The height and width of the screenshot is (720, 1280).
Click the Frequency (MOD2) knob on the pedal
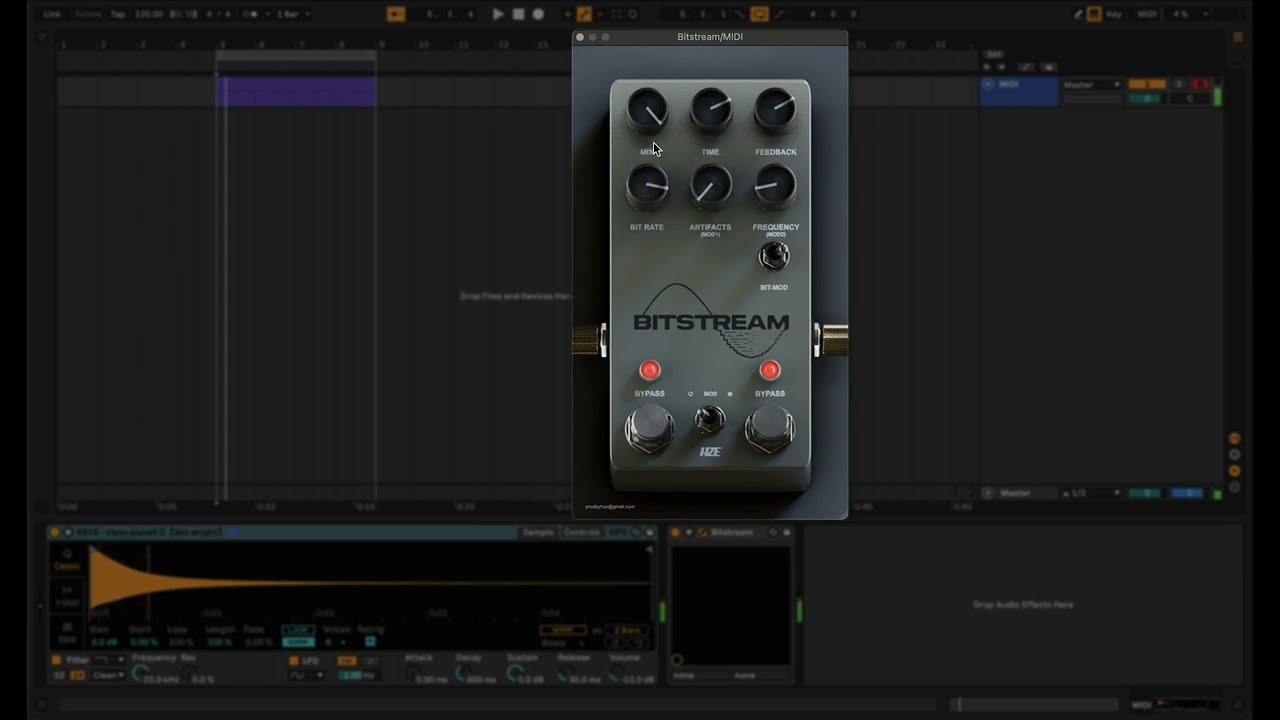(x=775, y=187)
